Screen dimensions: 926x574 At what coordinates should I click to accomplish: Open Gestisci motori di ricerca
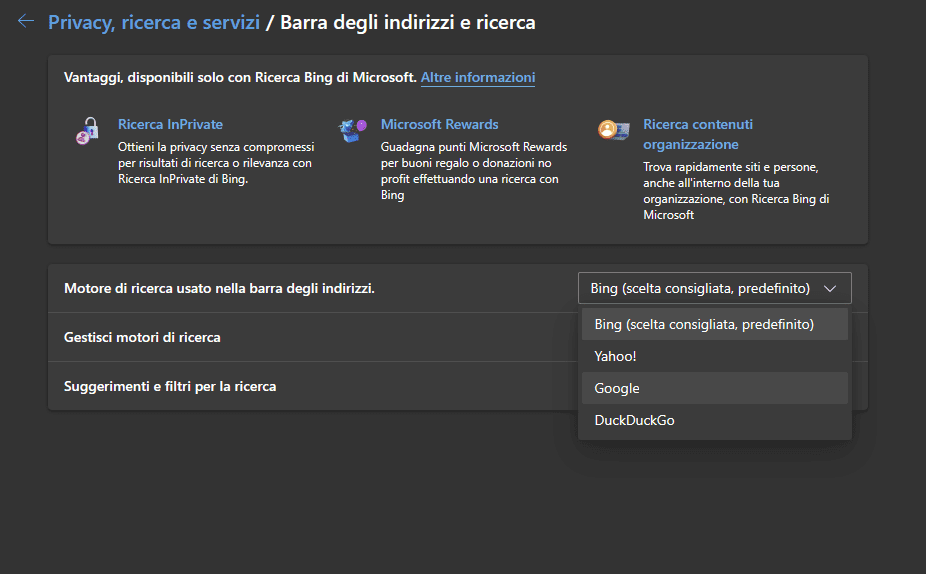pyautogui.click(x=142, y=337)
